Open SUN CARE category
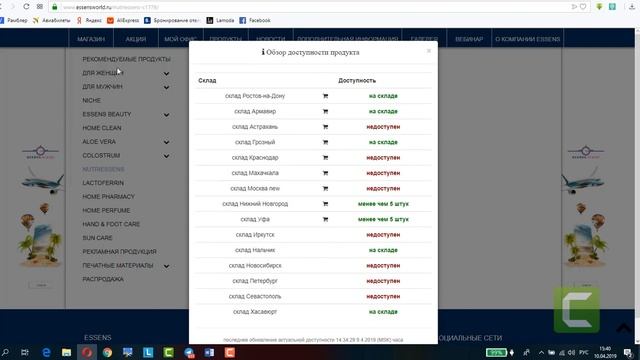Image resolution: width=640 pixels, height=360 pixels. pyautogui.click(x=97, y=238)
